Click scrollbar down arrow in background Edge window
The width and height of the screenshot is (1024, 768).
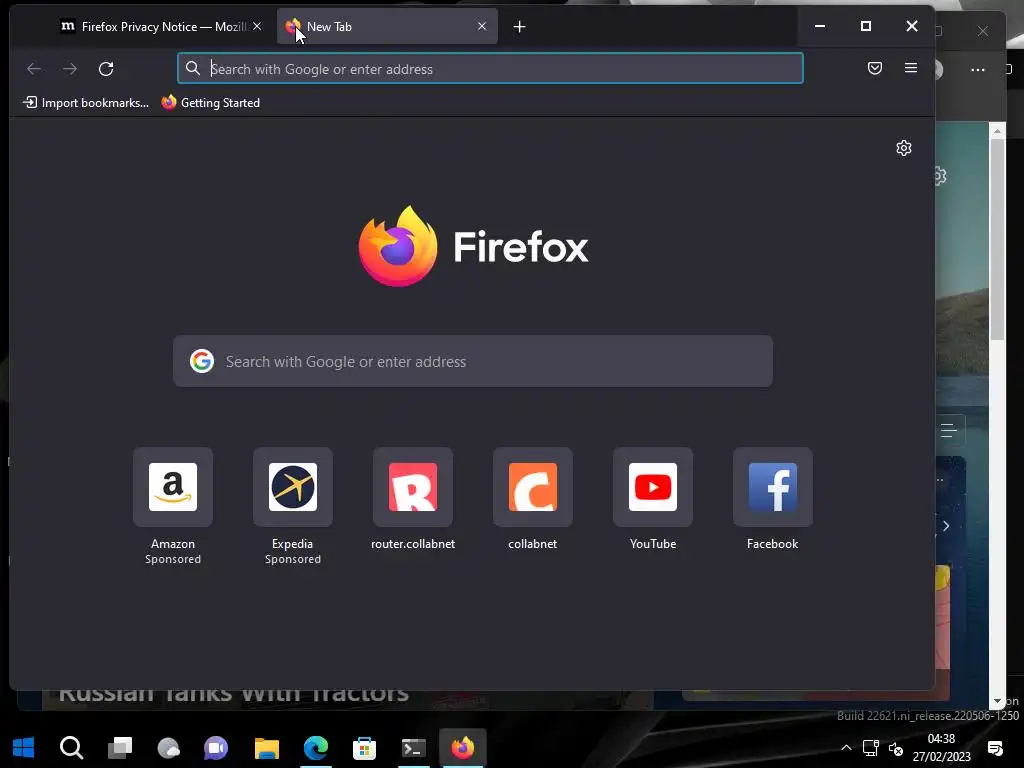(x=997, y=701)
